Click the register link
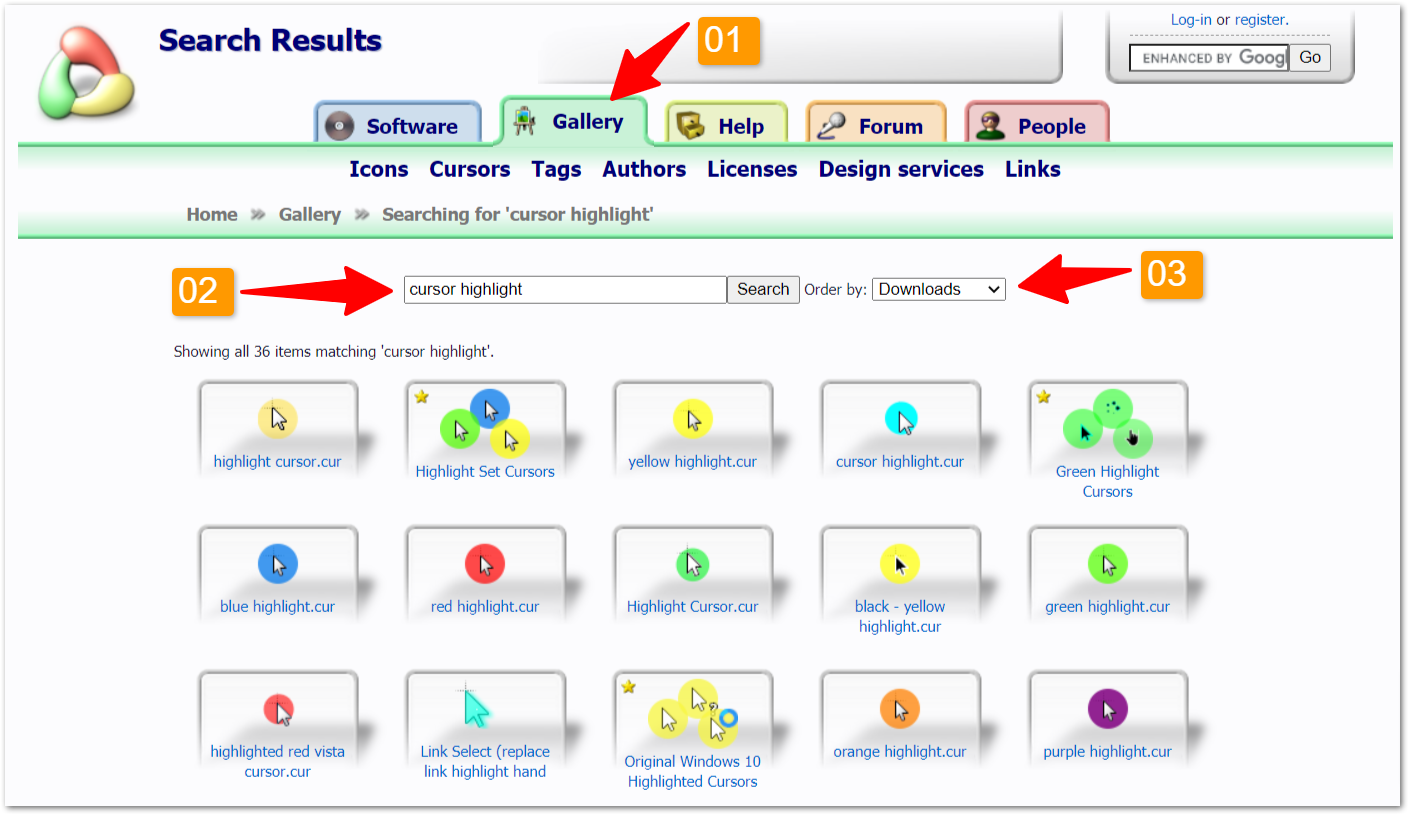Viewport: 1409px width, 815px height. [1261, 20]
